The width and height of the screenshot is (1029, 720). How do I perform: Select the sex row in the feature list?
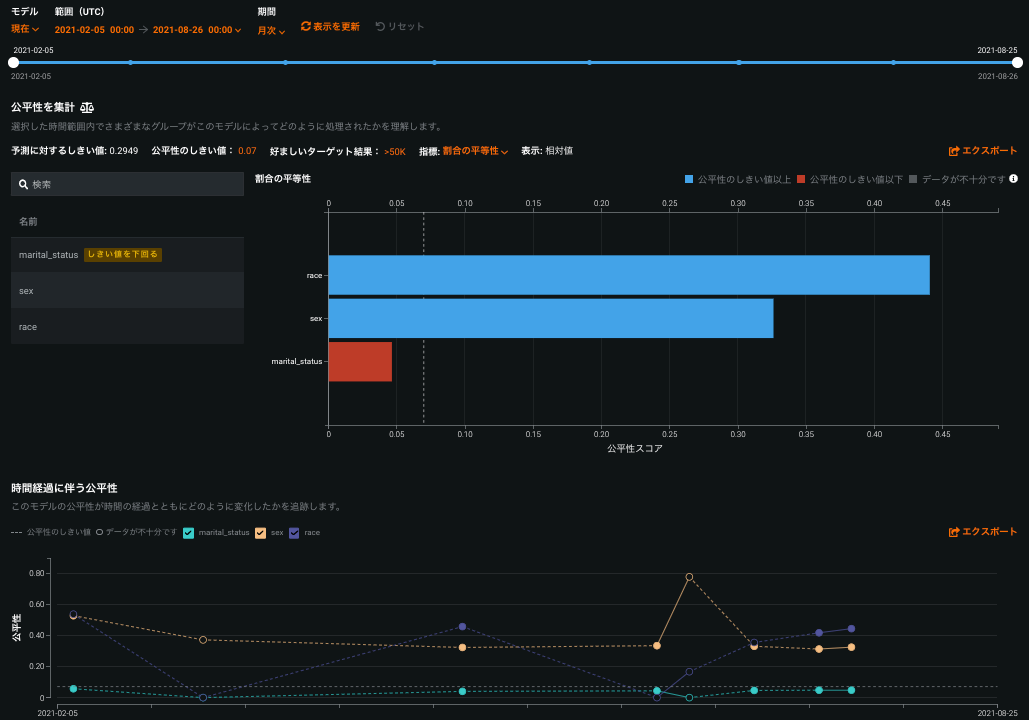click(127, 291)
